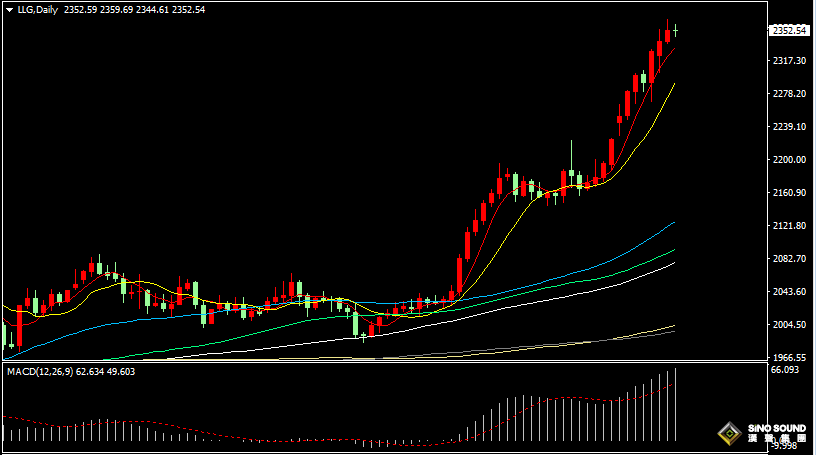
Task: Click the 2082.70 price axis label
Action: point(789,259)
